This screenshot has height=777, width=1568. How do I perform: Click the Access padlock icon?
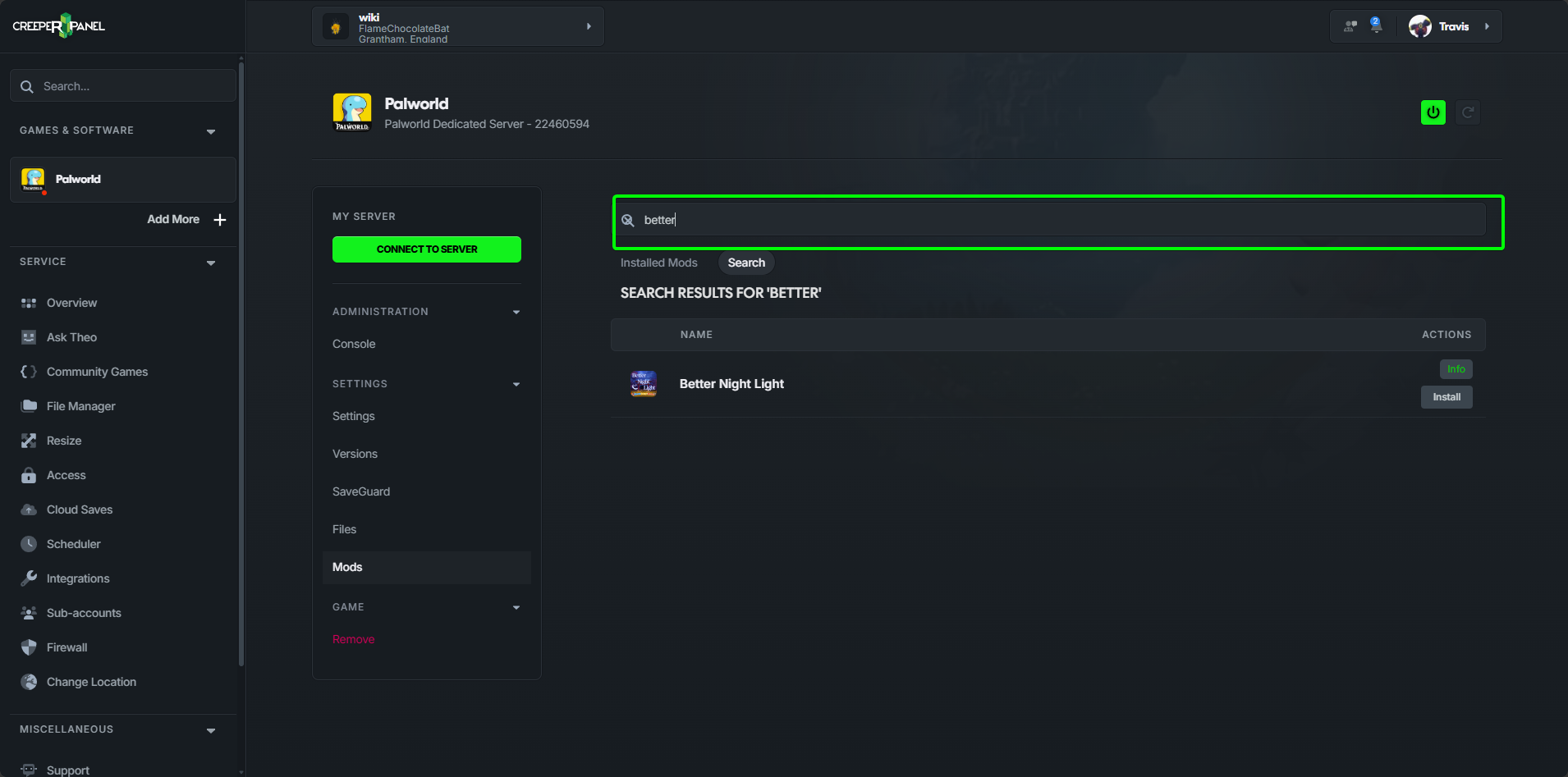click(x=29, y=475)
